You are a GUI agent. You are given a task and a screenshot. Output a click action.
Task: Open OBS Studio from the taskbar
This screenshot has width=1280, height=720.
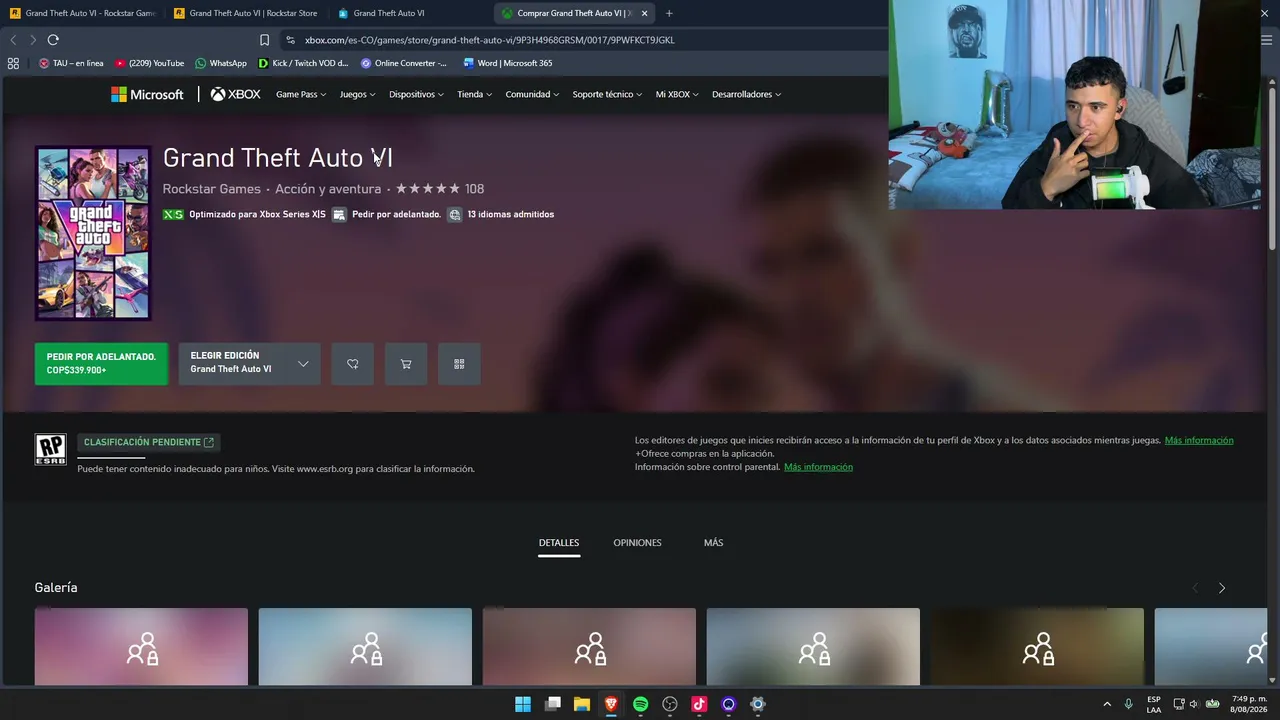tap(670, 704)
